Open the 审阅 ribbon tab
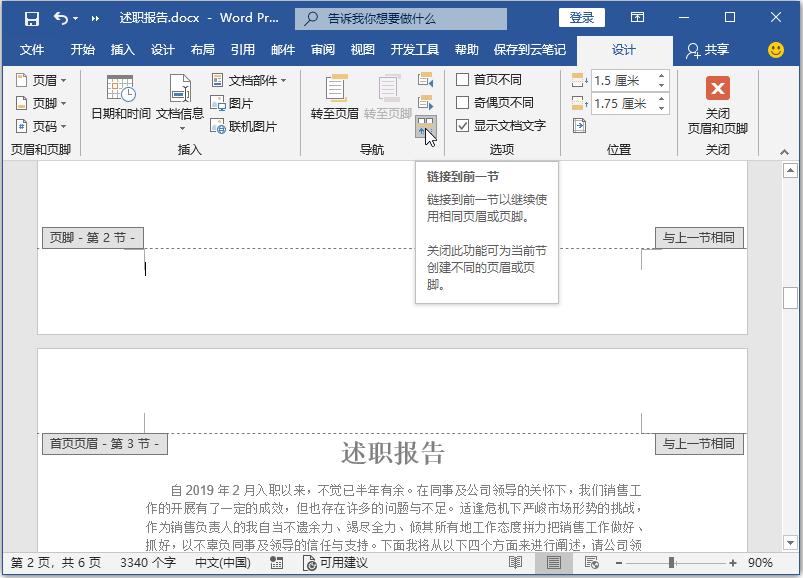 tap(322, 50)
